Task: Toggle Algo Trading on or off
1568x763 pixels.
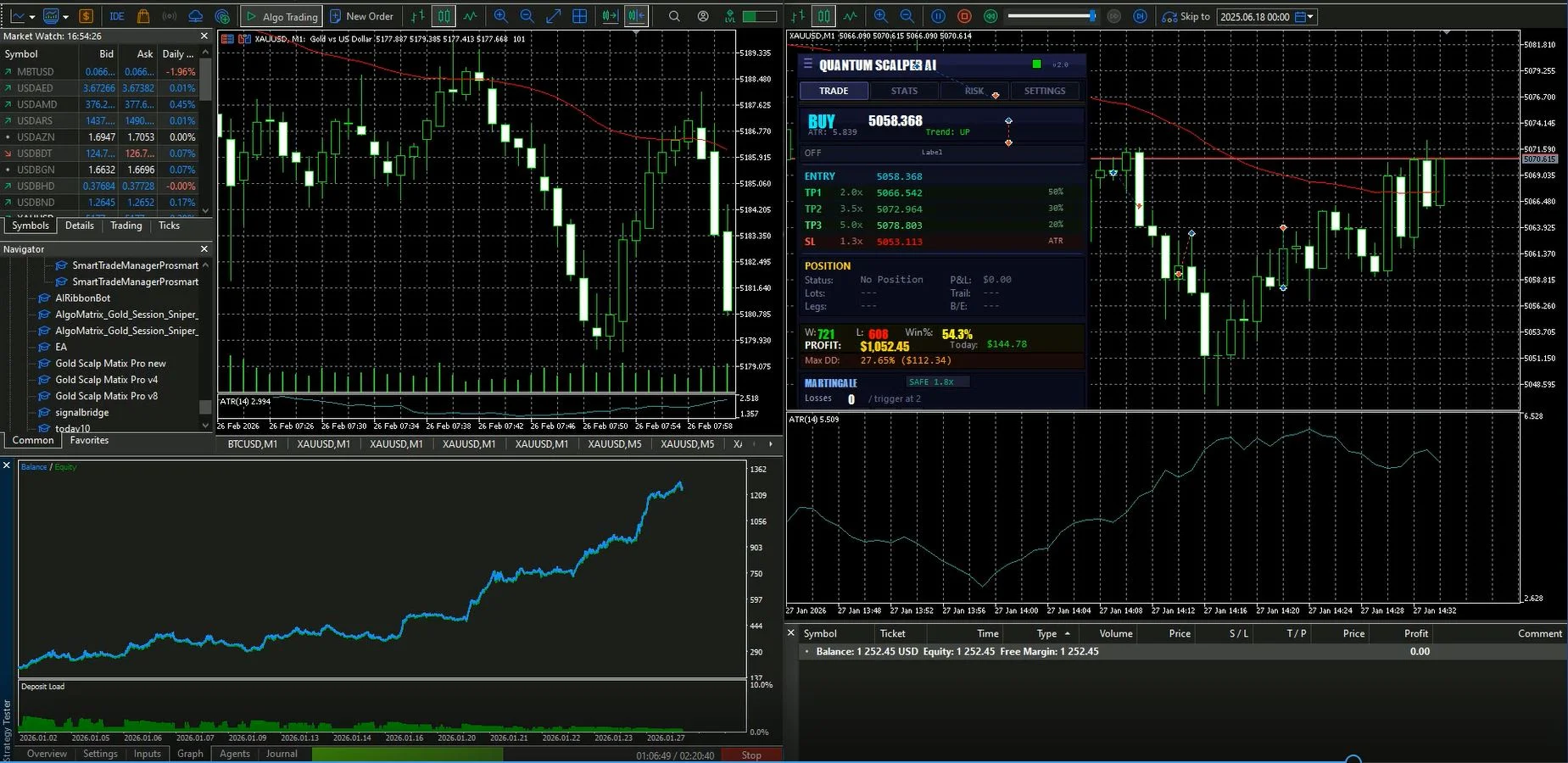Action: [x=281, y=15]
